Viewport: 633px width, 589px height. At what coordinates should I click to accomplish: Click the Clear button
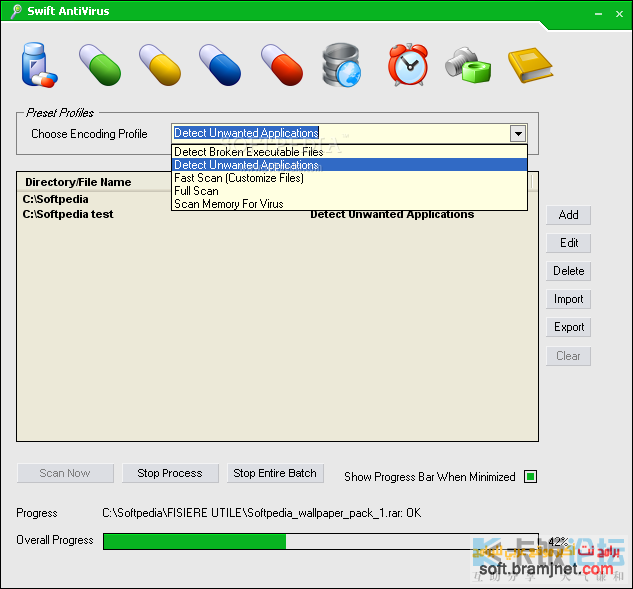click(568, 356)
